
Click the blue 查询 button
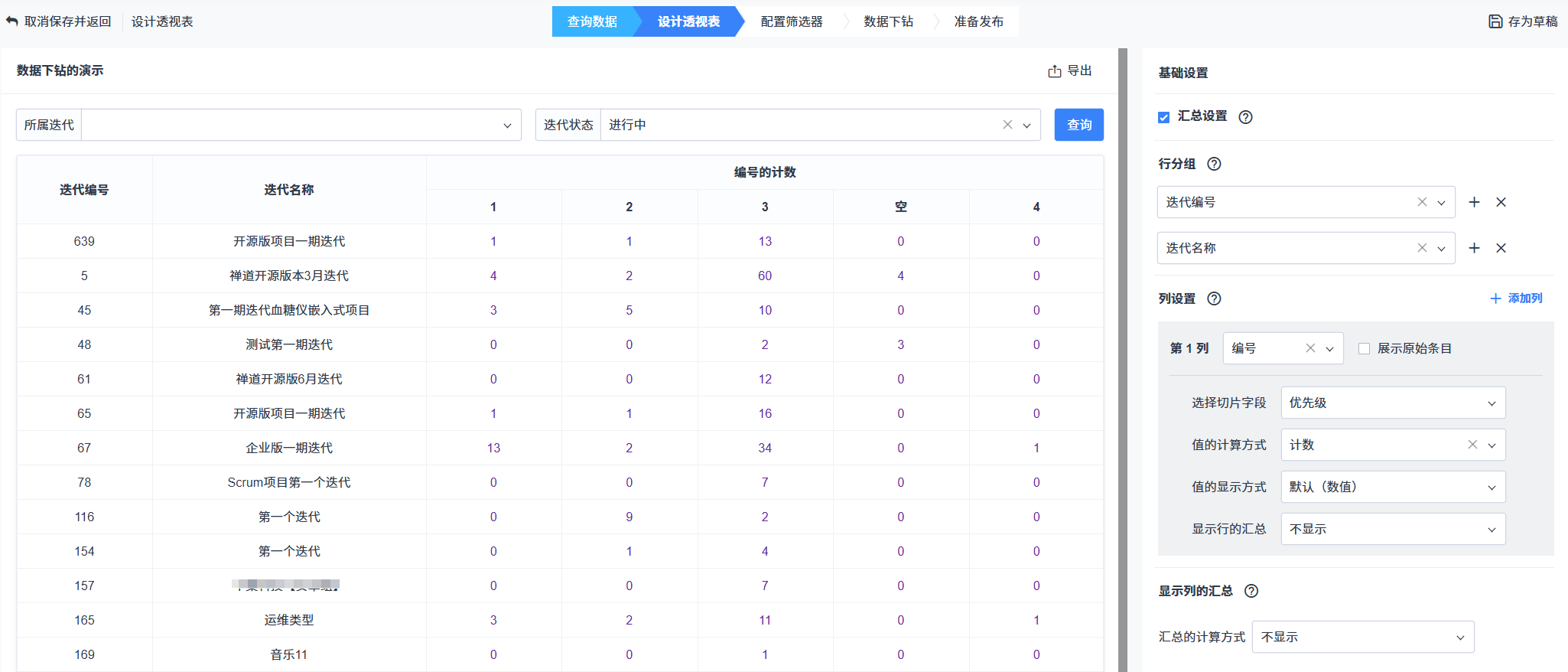click(x=1078, y=125)
